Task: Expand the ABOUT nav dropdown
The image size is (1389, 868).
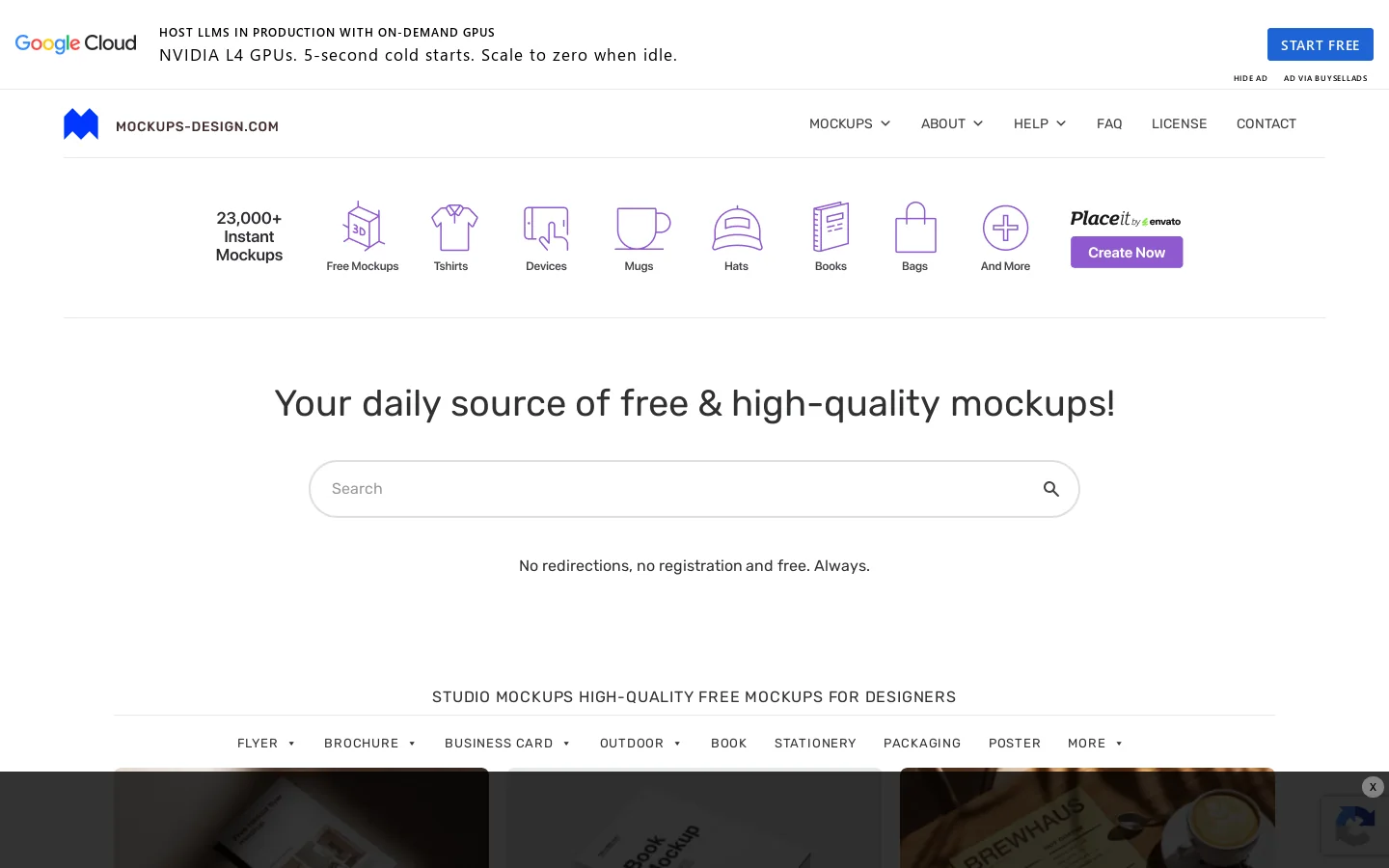Action: [x=952, y=123]
